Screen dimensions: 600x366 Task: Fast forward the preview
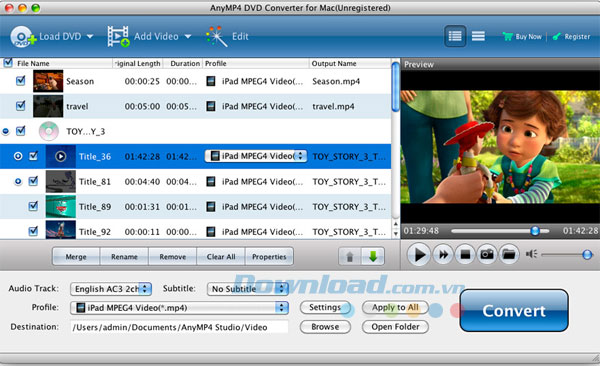click(x=443, y=255)
